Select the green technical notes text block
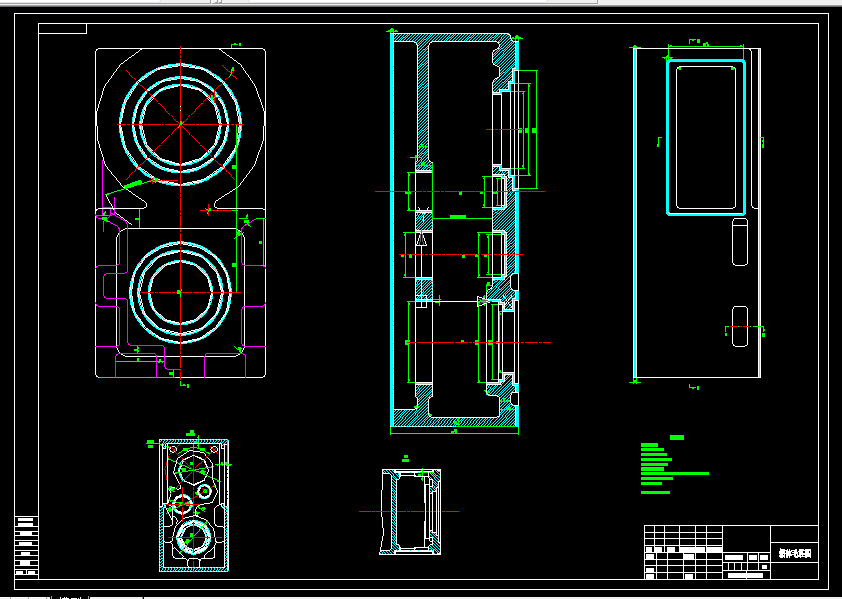842x599 pixels. 675,465
